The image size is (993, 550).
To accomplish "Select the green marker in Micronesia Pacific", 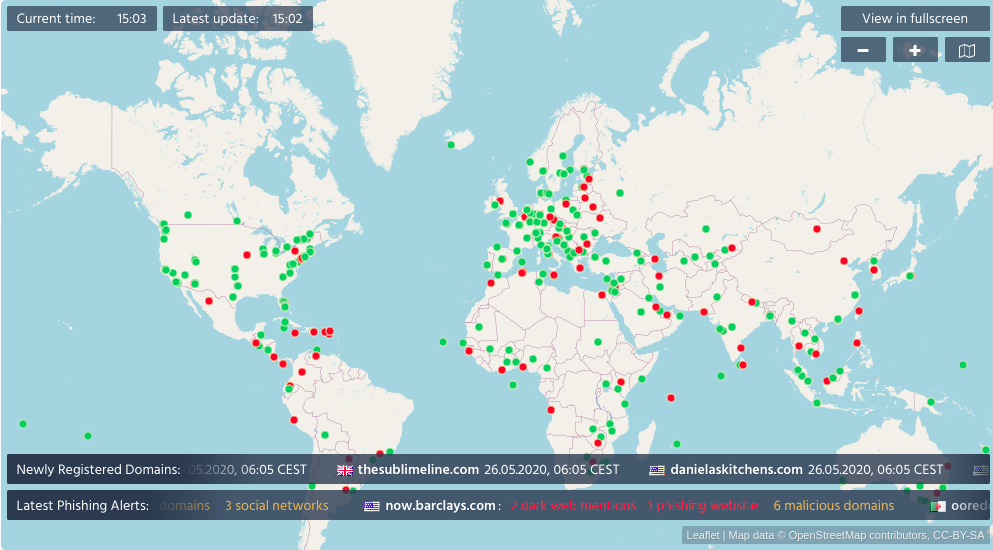I will coord(963,365).
